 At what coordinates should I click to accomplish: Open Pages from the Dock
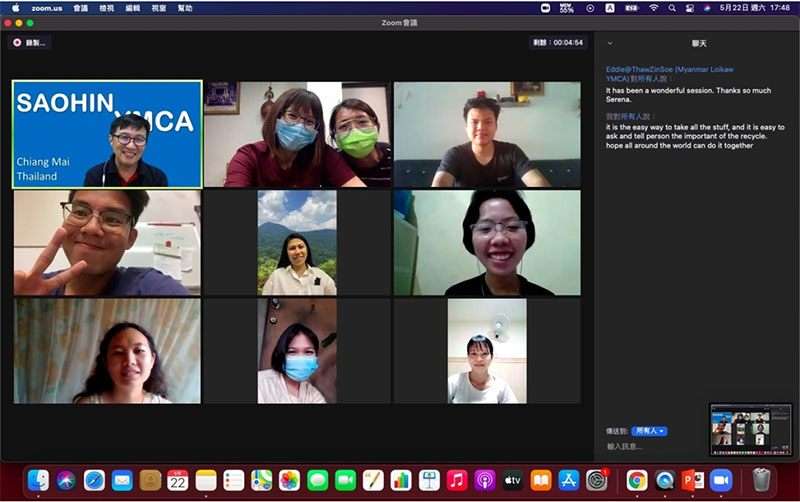coord(373,480)
